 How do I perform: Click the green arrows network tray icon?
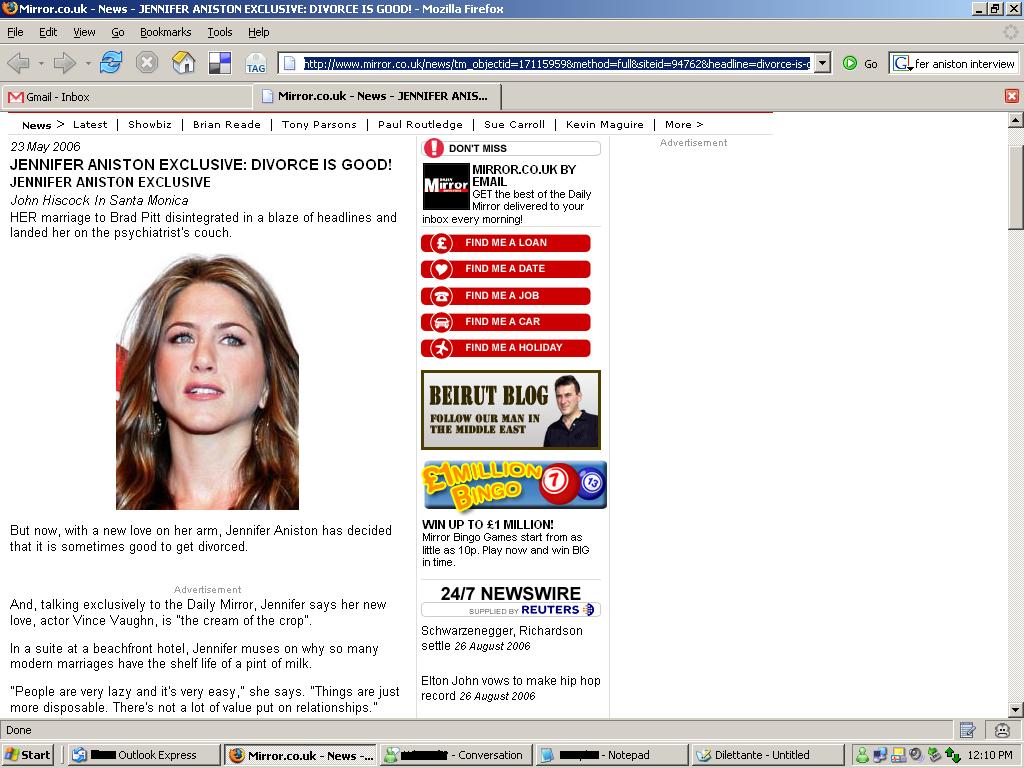tap(953, 755)
